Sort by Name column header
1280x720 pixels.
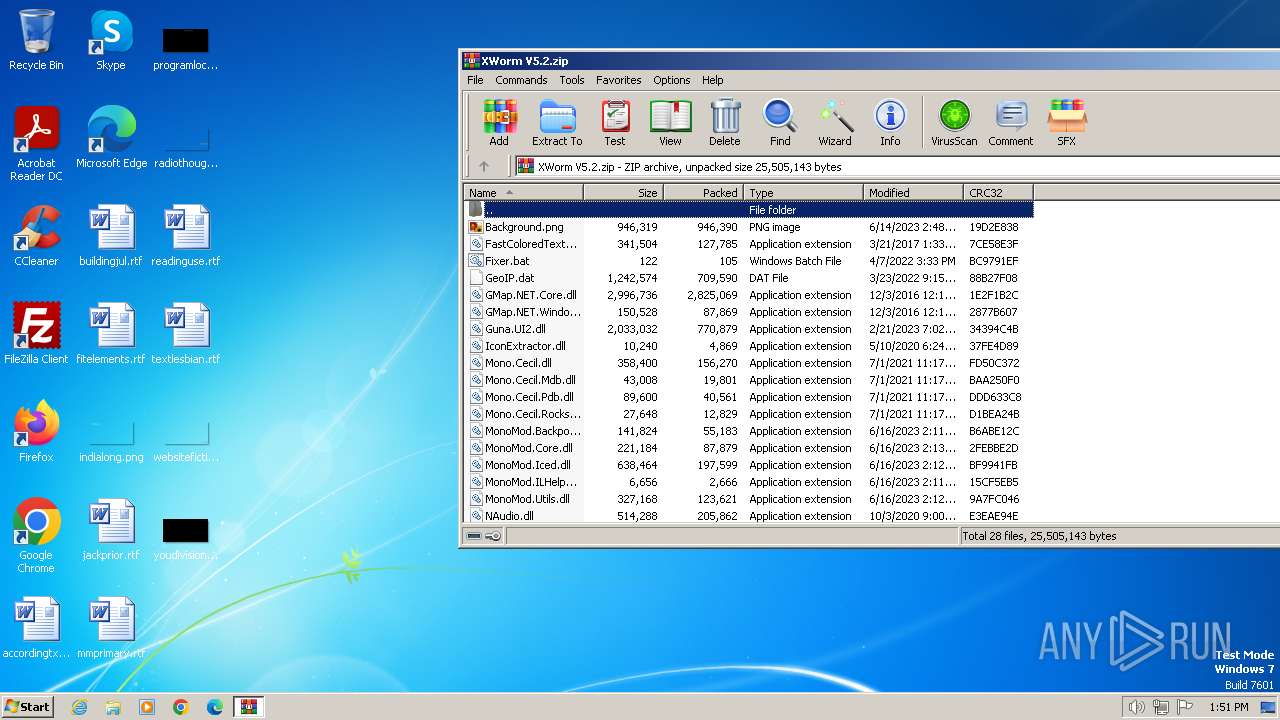tap(524, 192)
